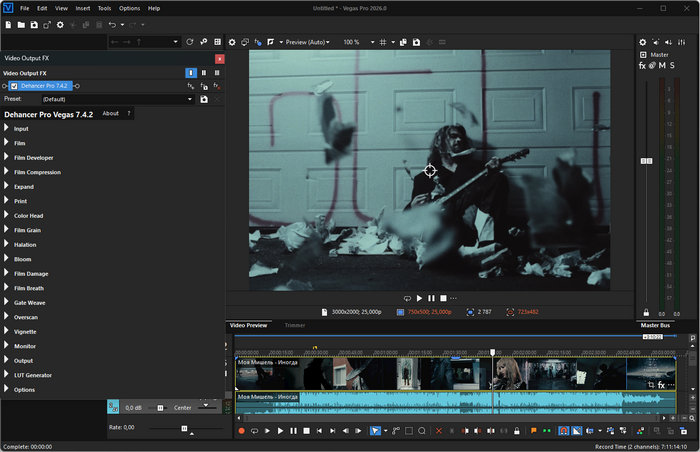
Task: Click Play under the video preview
Action: coord(419,298)
